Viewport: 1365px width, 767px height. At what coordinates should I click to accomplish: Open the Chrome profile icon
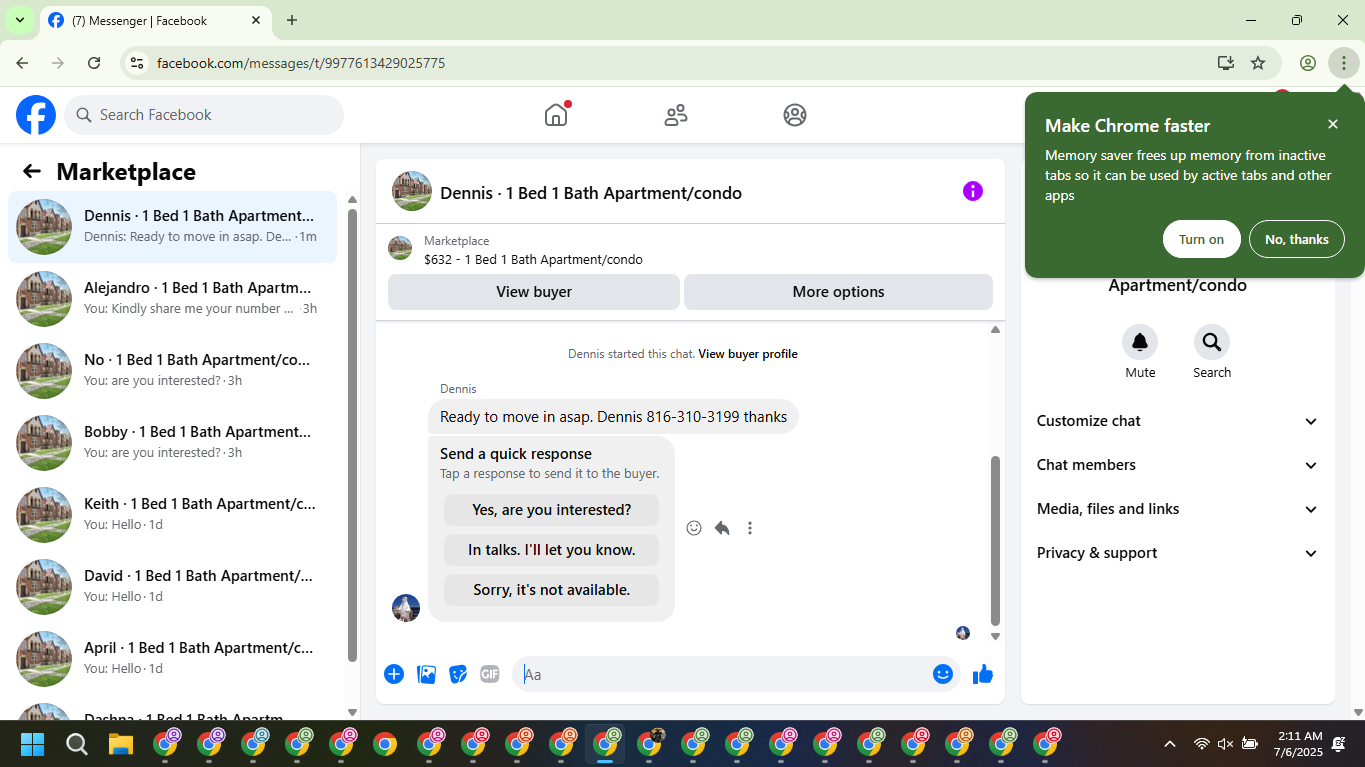click(1308, 63)
